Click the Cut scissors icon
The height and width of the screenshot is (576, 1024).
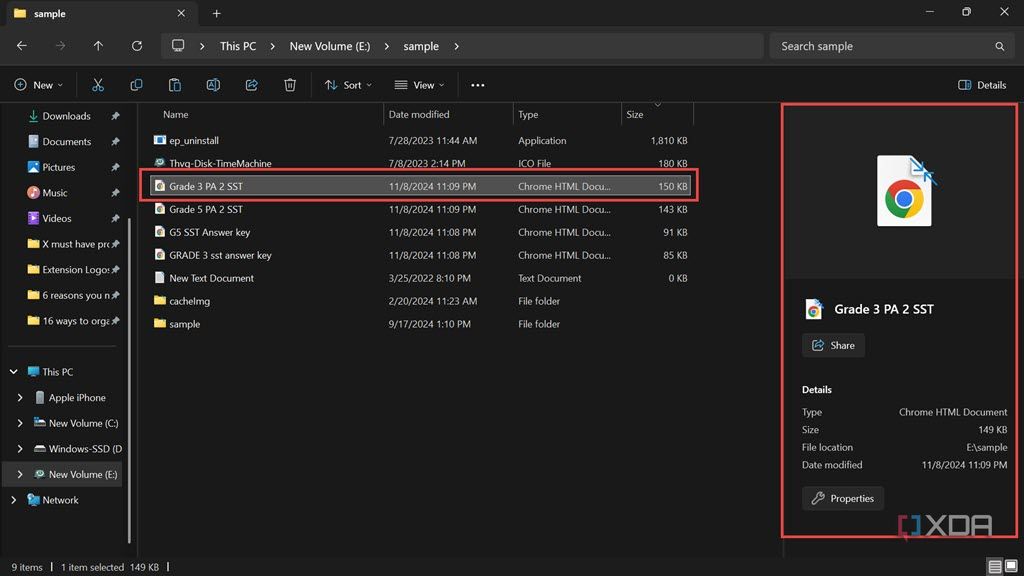(98, 85)
